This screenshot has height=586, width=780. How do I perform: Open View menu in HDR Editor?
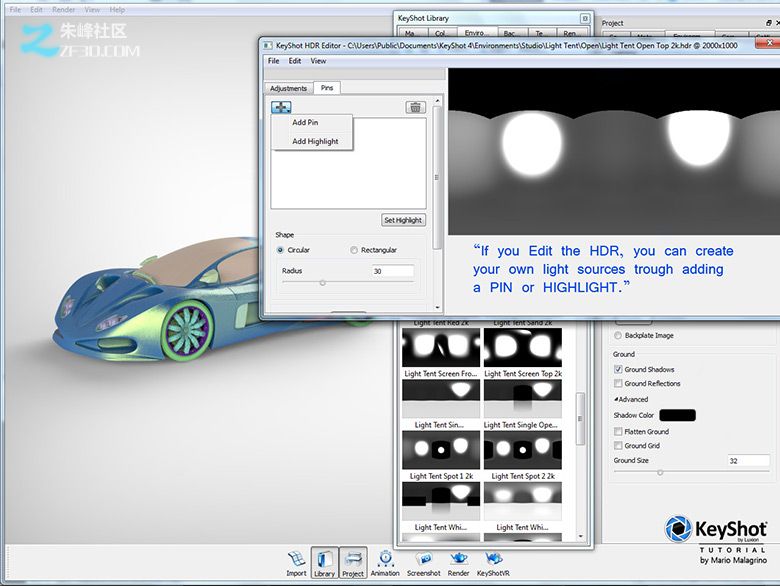point(318,61)
